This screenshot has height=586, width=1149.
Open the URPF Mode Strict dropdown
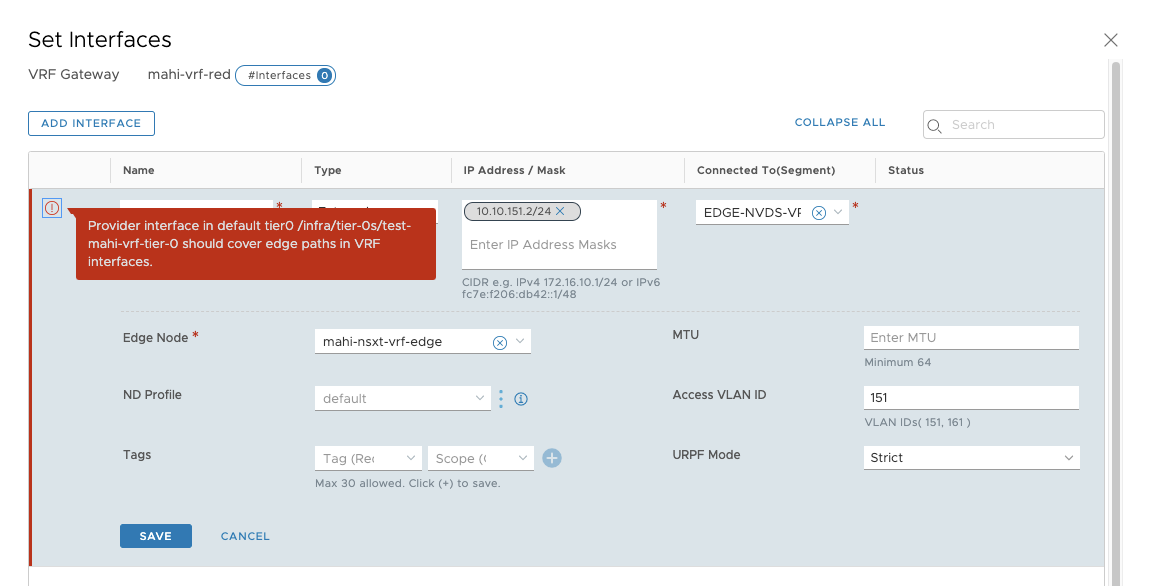point(972,458)
